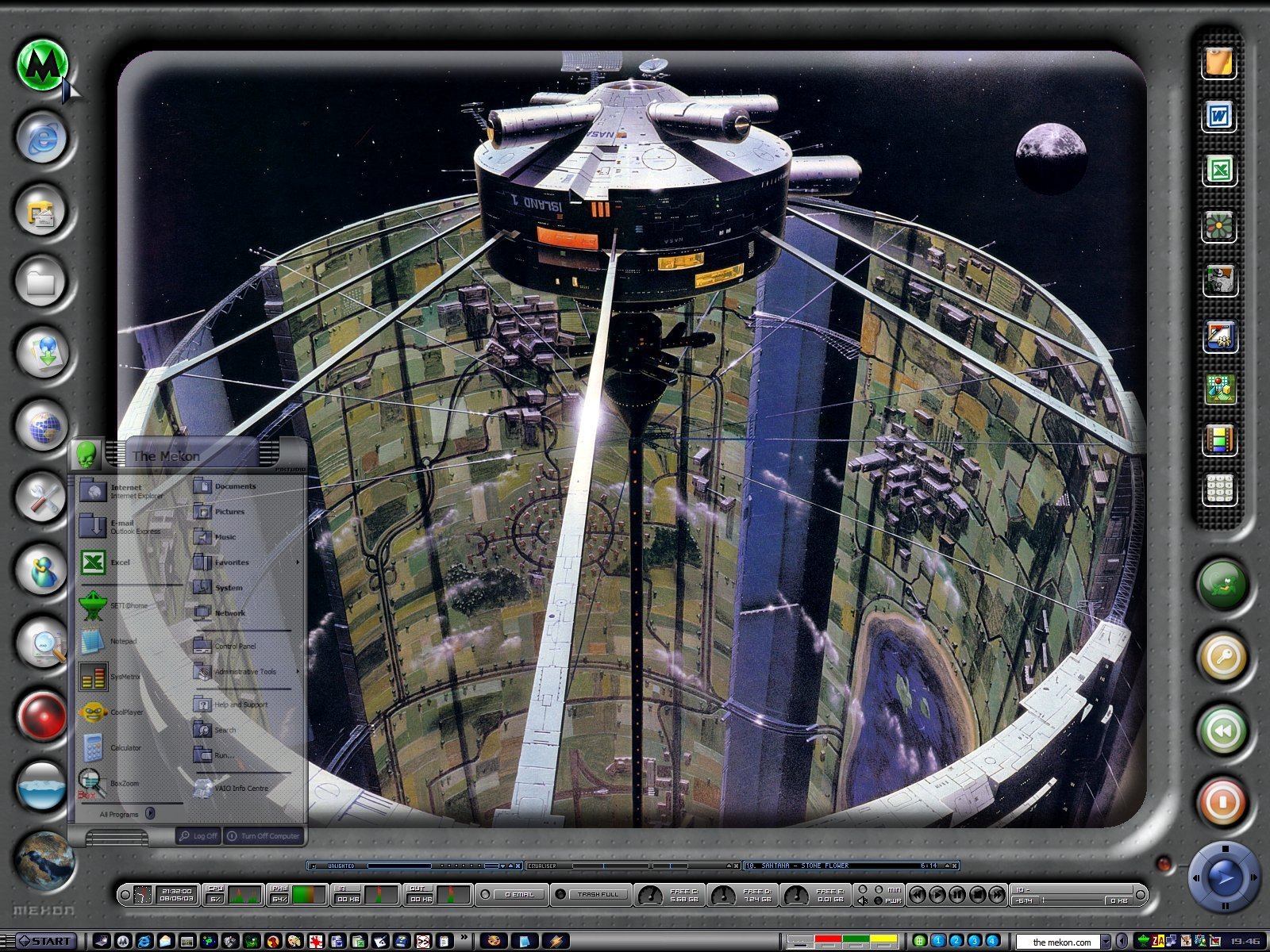Screen dimensions: 1270x952
Task: Switch to virtual desktop 4
Action: pos(991,941)
